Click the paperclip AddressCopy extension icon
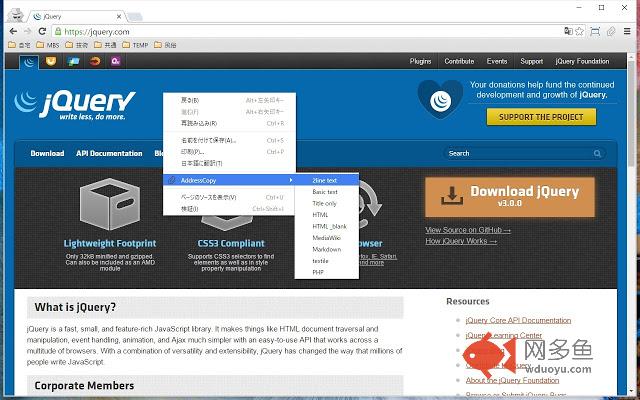Viewport: 640px width, 400px height. [611, 31]
